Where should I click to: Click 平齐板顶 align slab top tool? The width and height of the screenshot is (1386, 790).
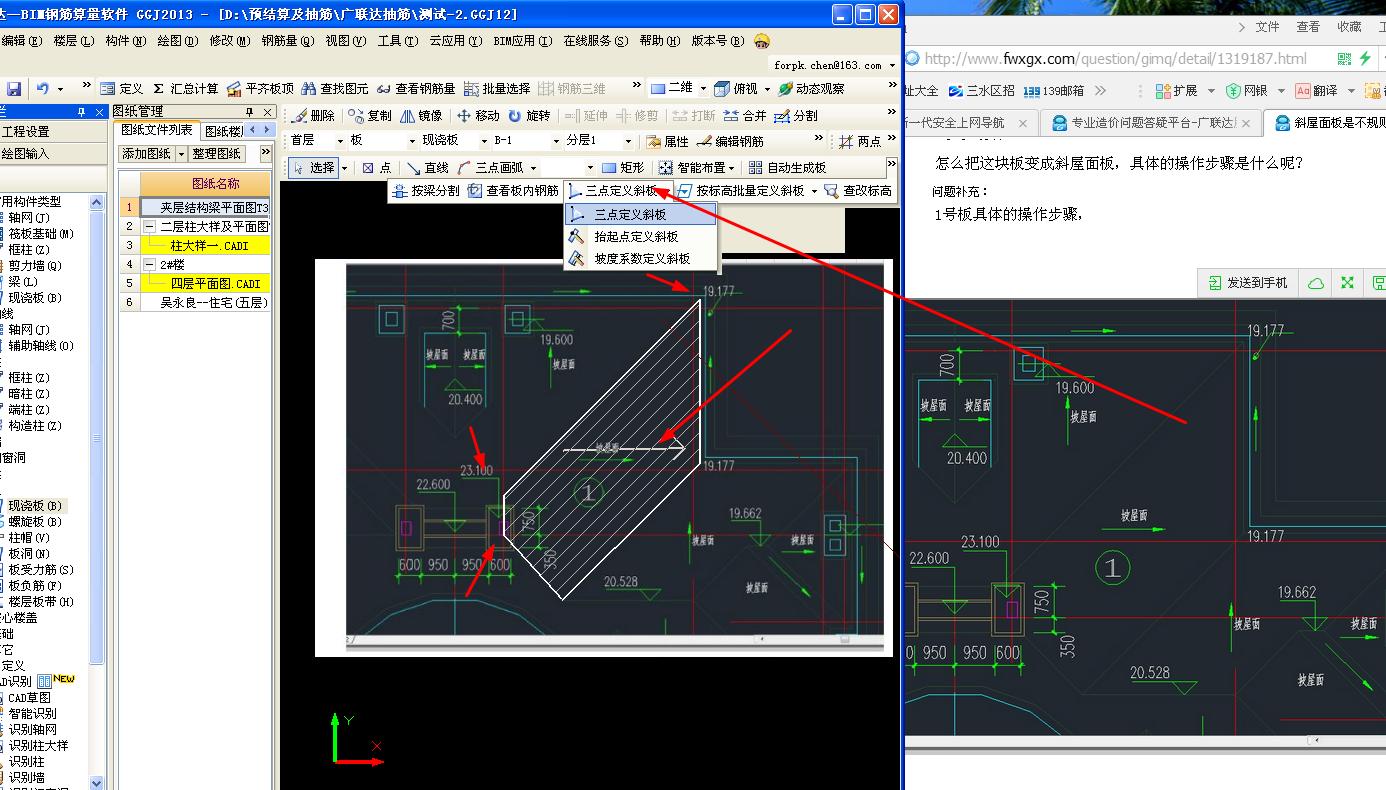tap(260, 89)
